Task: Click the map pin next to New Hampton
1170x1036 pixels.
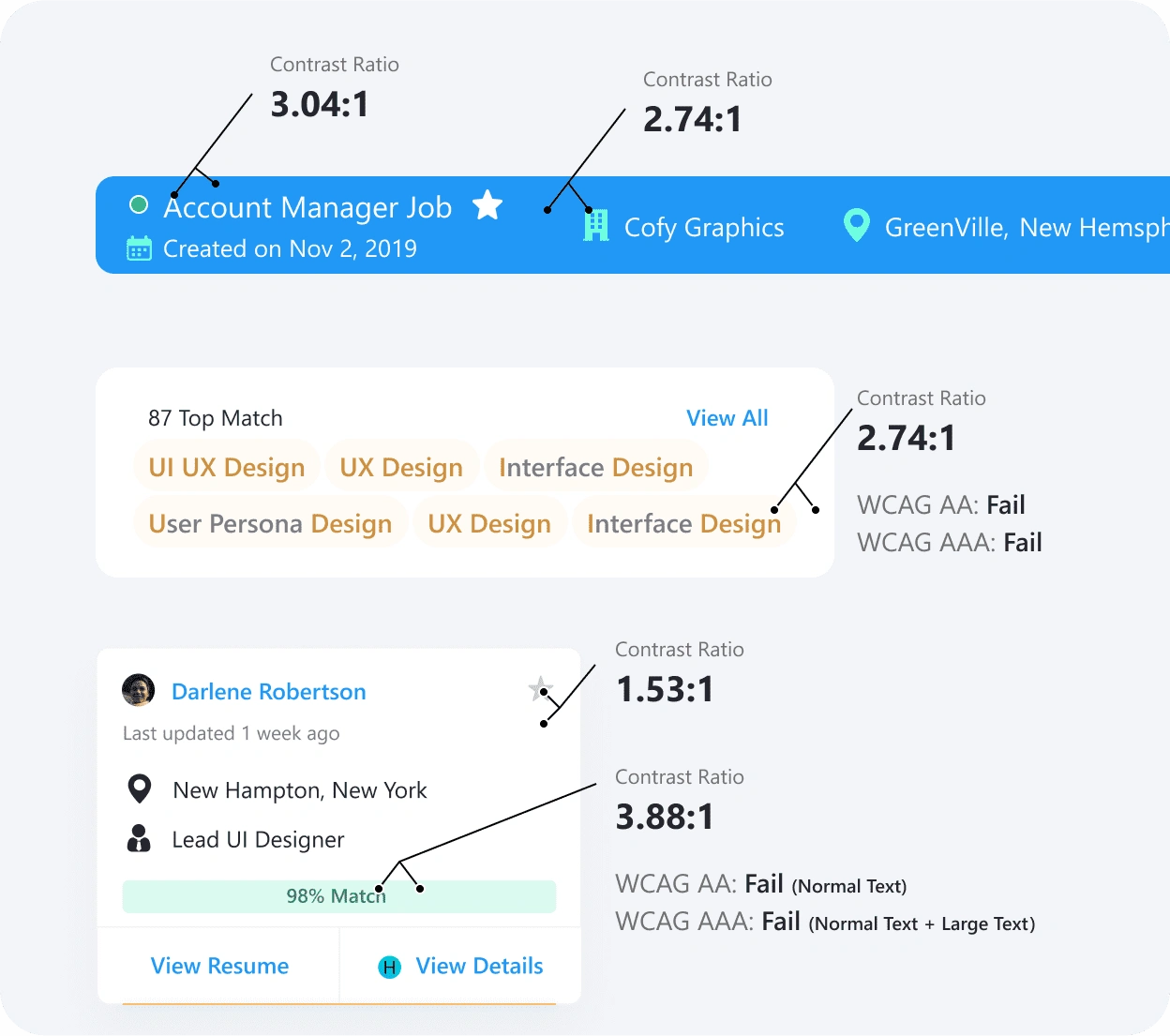Action: [140, 788]
